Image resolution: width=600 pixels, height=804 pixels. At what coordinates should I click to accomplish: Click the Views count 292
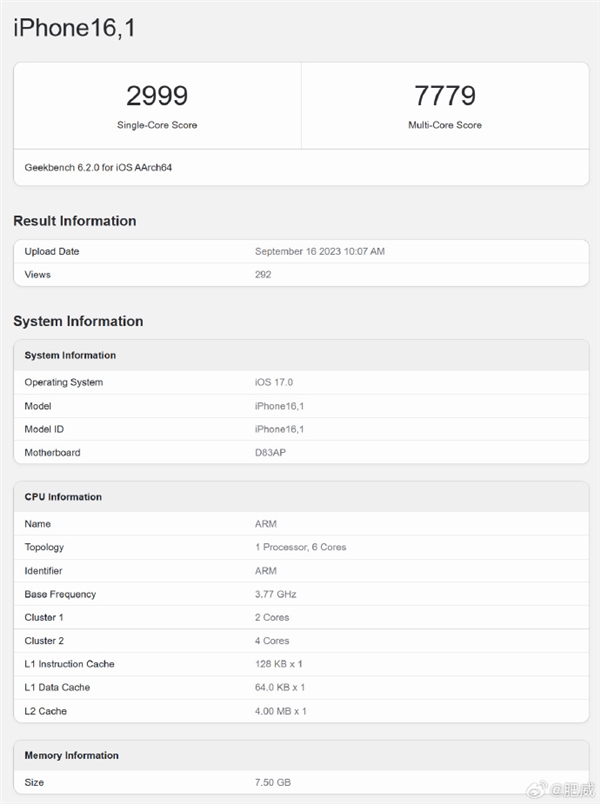[x=263, y=274]
